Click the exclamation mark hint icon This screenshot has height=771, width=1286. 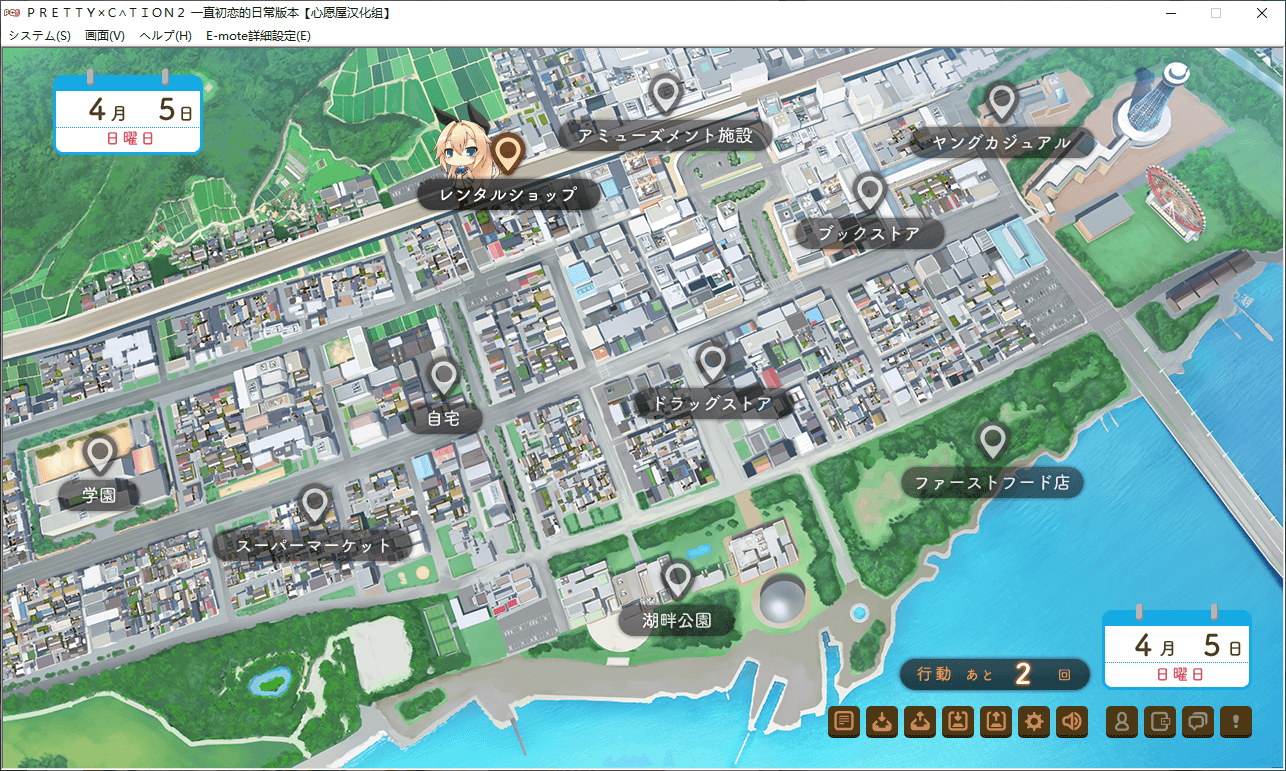point(1235,722)
